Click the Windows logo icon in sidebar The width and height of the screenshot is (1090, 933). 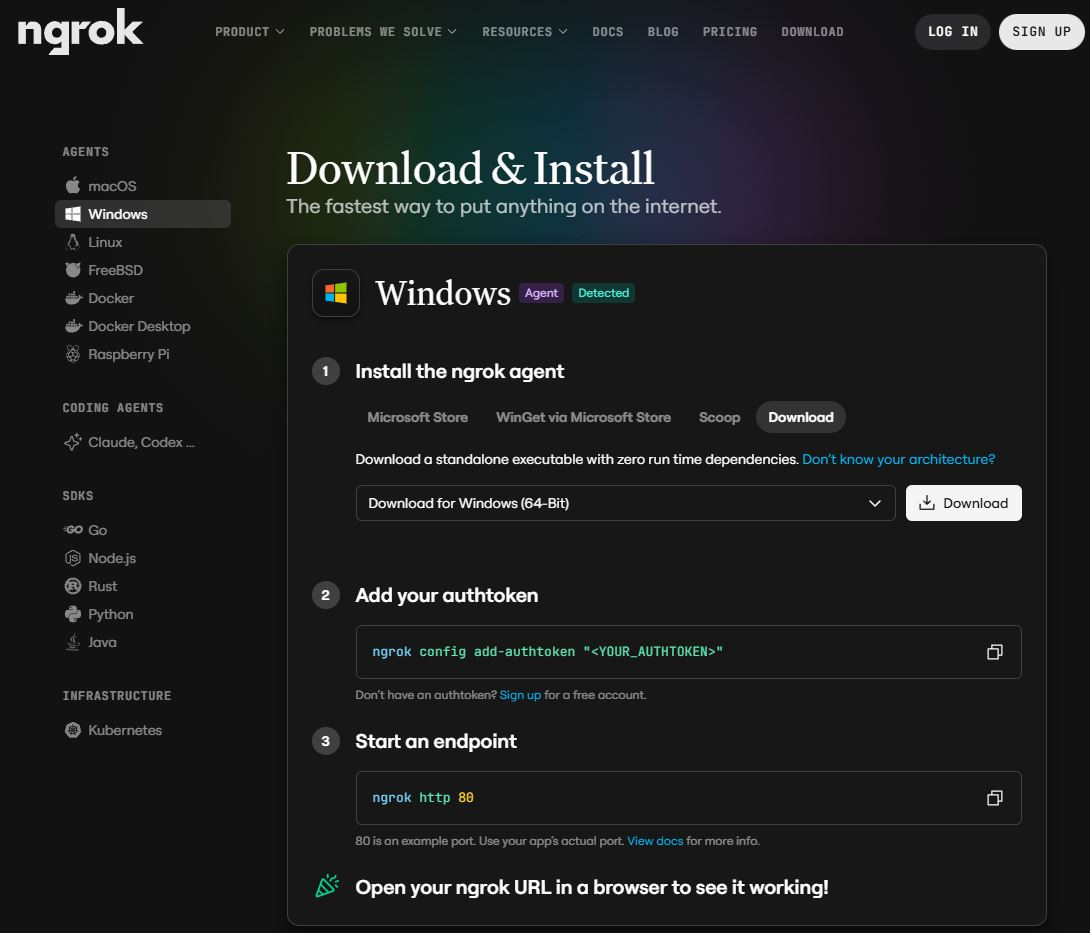pyautogui.click(x=72, y=214)
